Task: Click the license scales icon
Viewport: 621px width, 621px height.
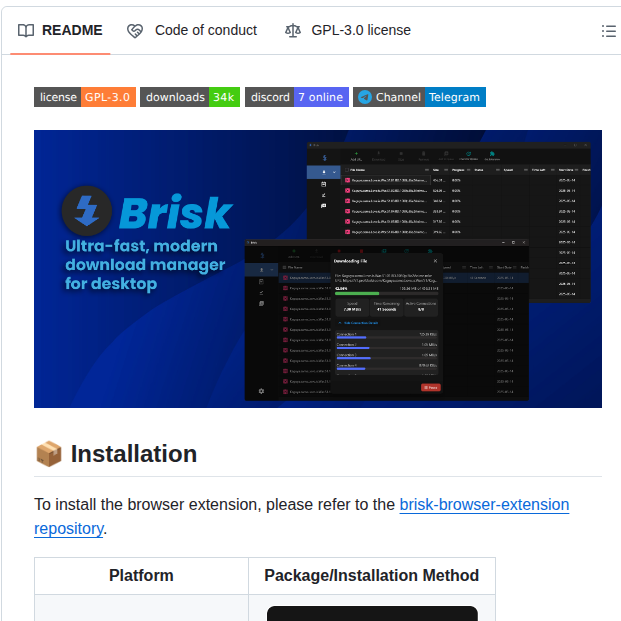Action: coord(293,30)
